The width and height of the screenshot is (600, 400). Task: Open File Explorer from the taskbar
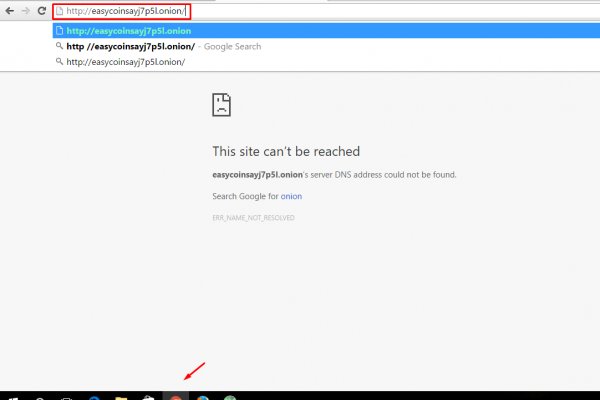pos(121,397)
